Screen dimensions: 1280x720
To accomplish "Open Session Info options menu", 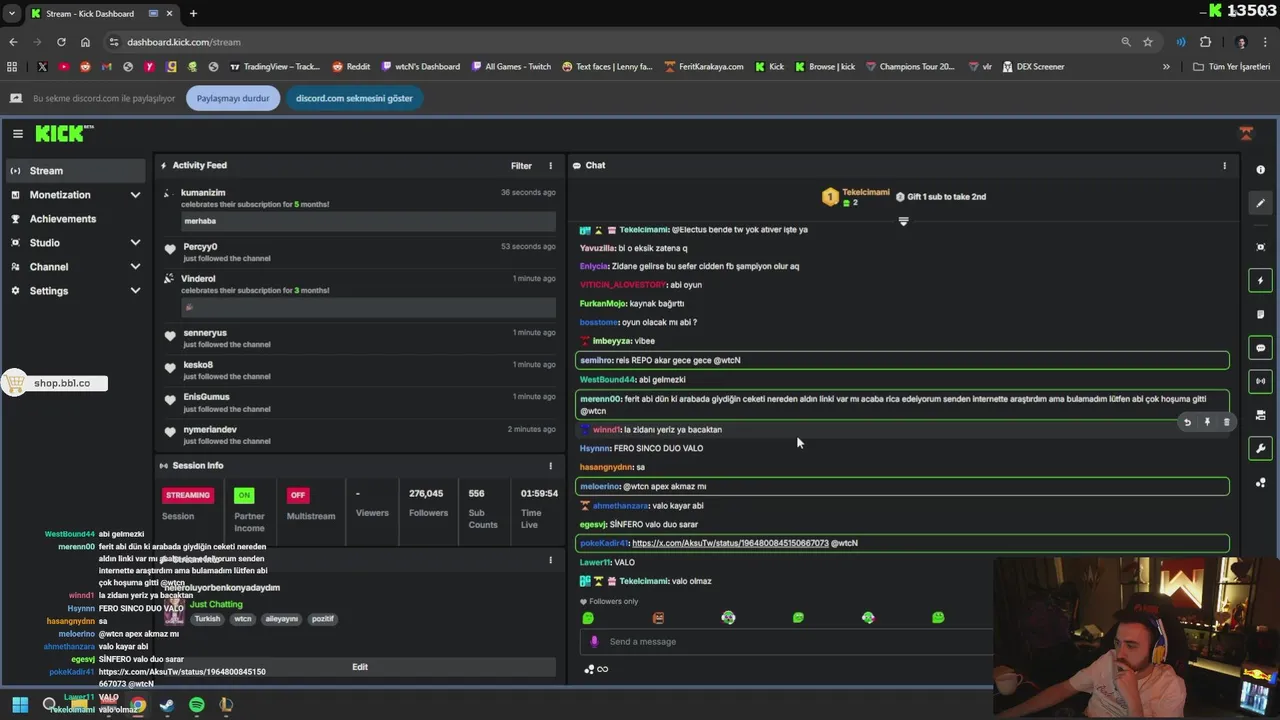I will (x=550, y=466).
